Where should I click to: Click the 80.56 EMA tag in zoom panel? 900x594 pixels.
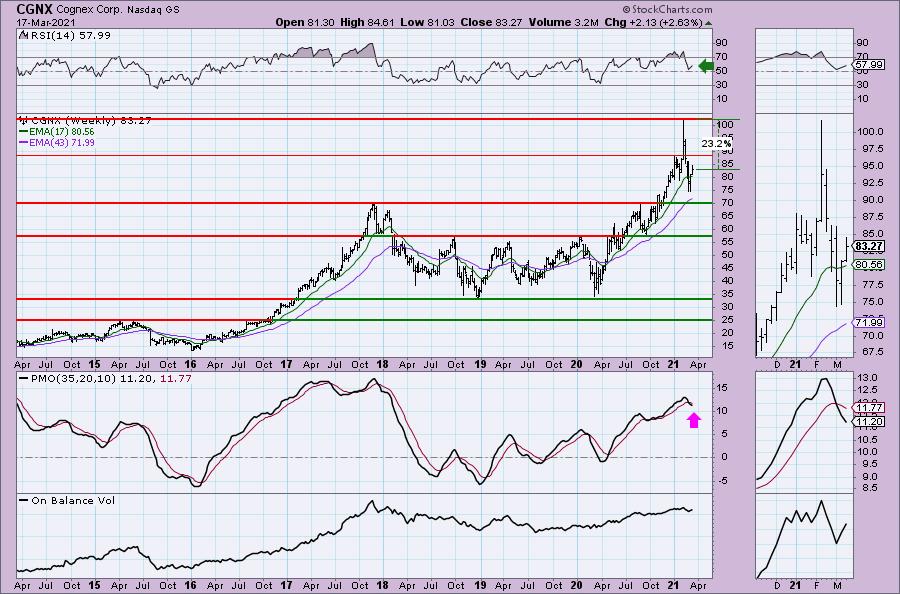click(868, 265)
